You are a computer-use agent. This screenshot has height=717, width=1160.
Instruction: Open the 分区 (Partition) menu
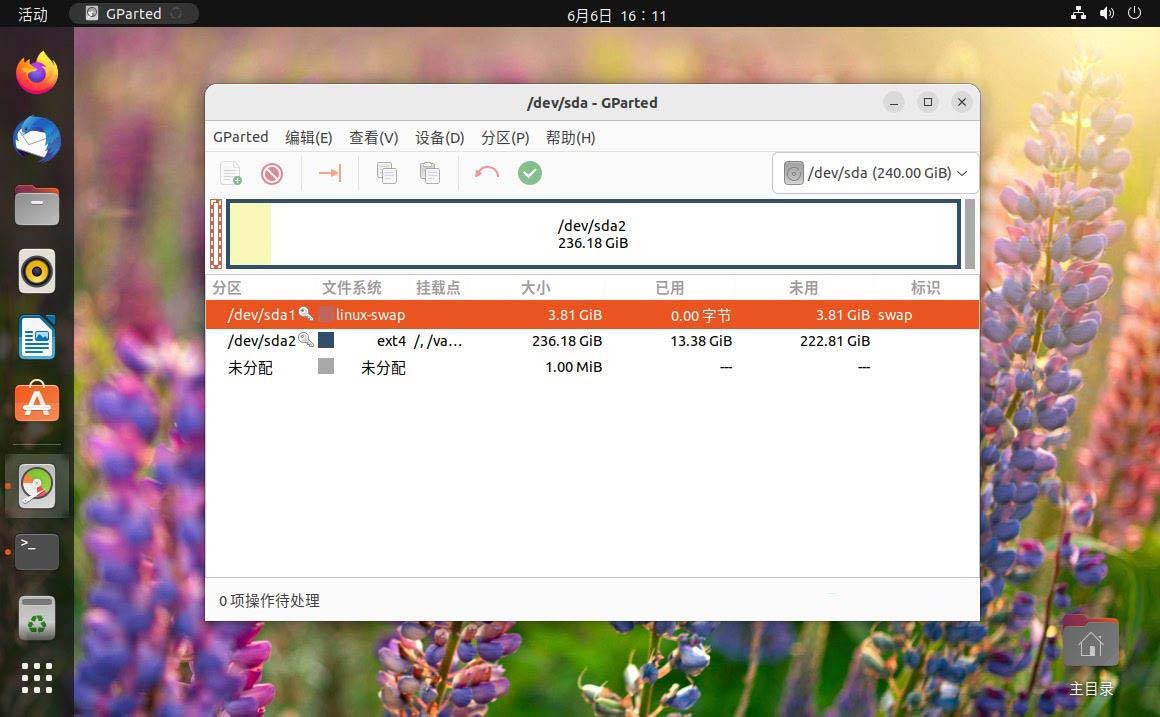click(505, 137)
